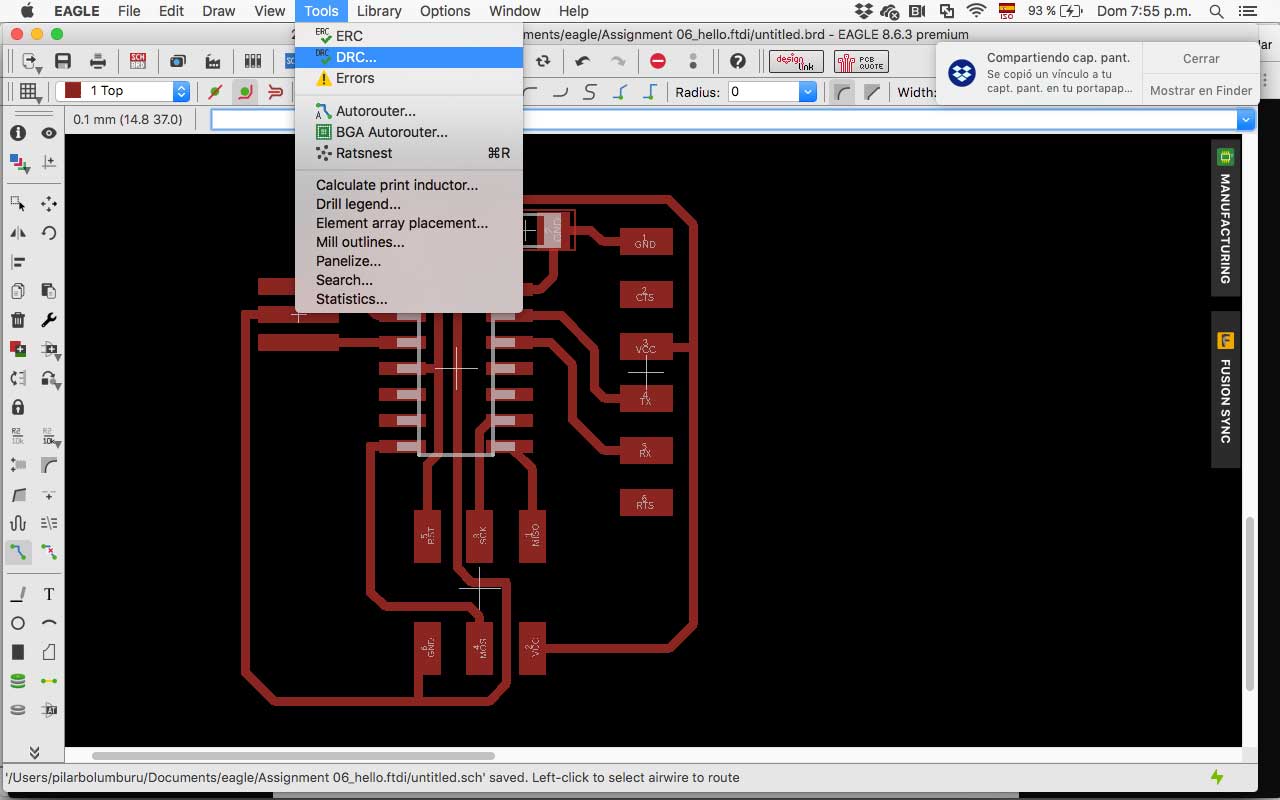Select the Arc drawing tool
This screenshot has height=800, width=1280.
pos(48,623)
